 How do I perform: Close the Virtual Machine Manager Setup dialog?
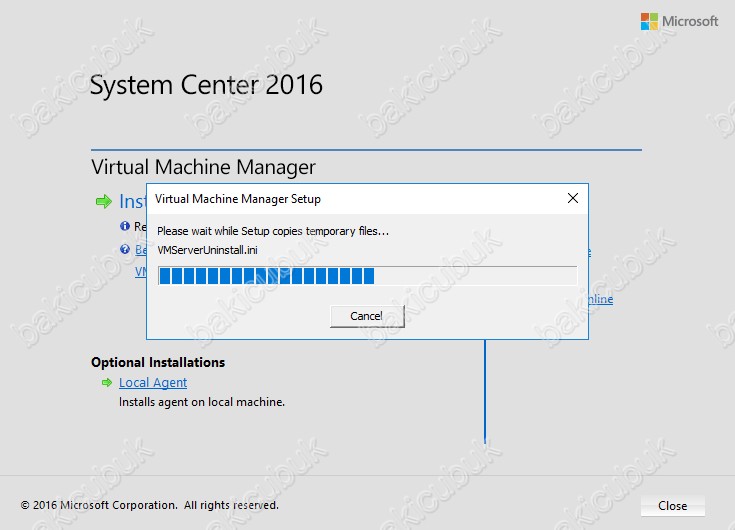(572, 198)
